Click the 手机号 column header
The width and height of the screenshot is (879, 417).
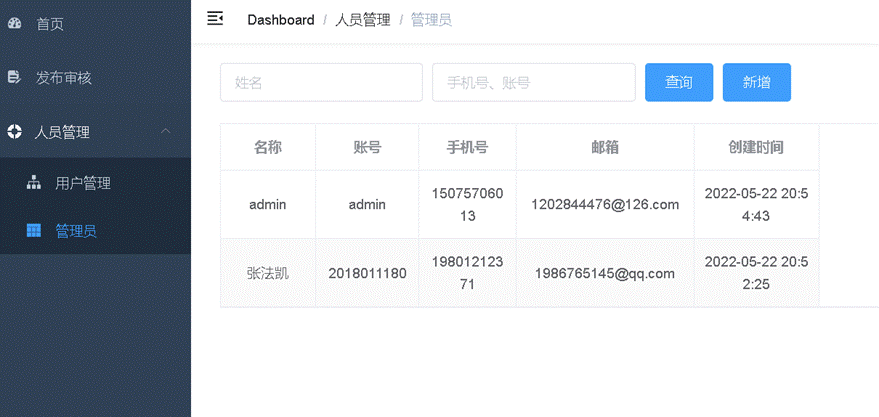point(468,147)
